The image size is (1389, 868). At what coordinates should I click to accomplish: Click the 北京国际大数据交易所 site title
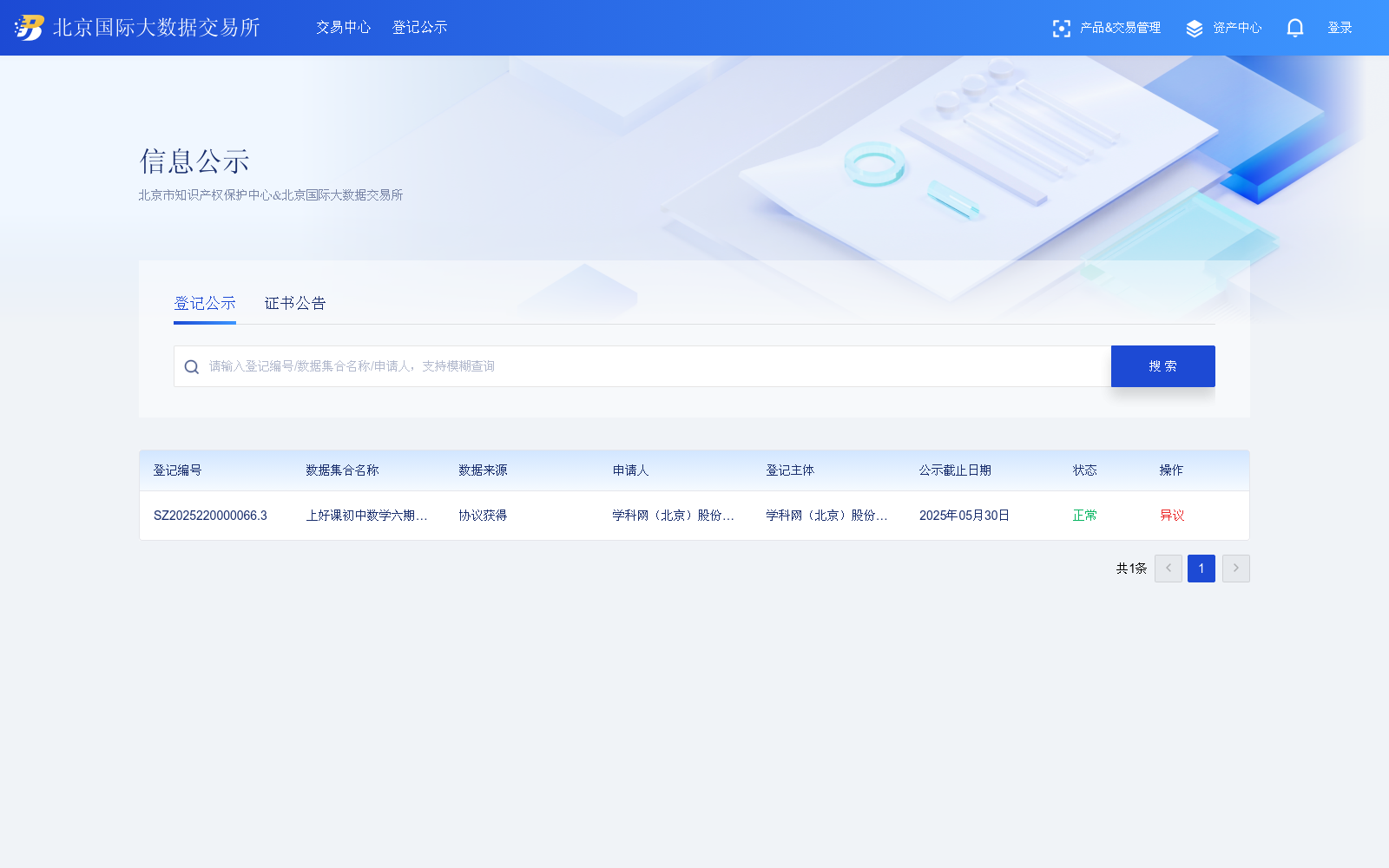[157, 28]
